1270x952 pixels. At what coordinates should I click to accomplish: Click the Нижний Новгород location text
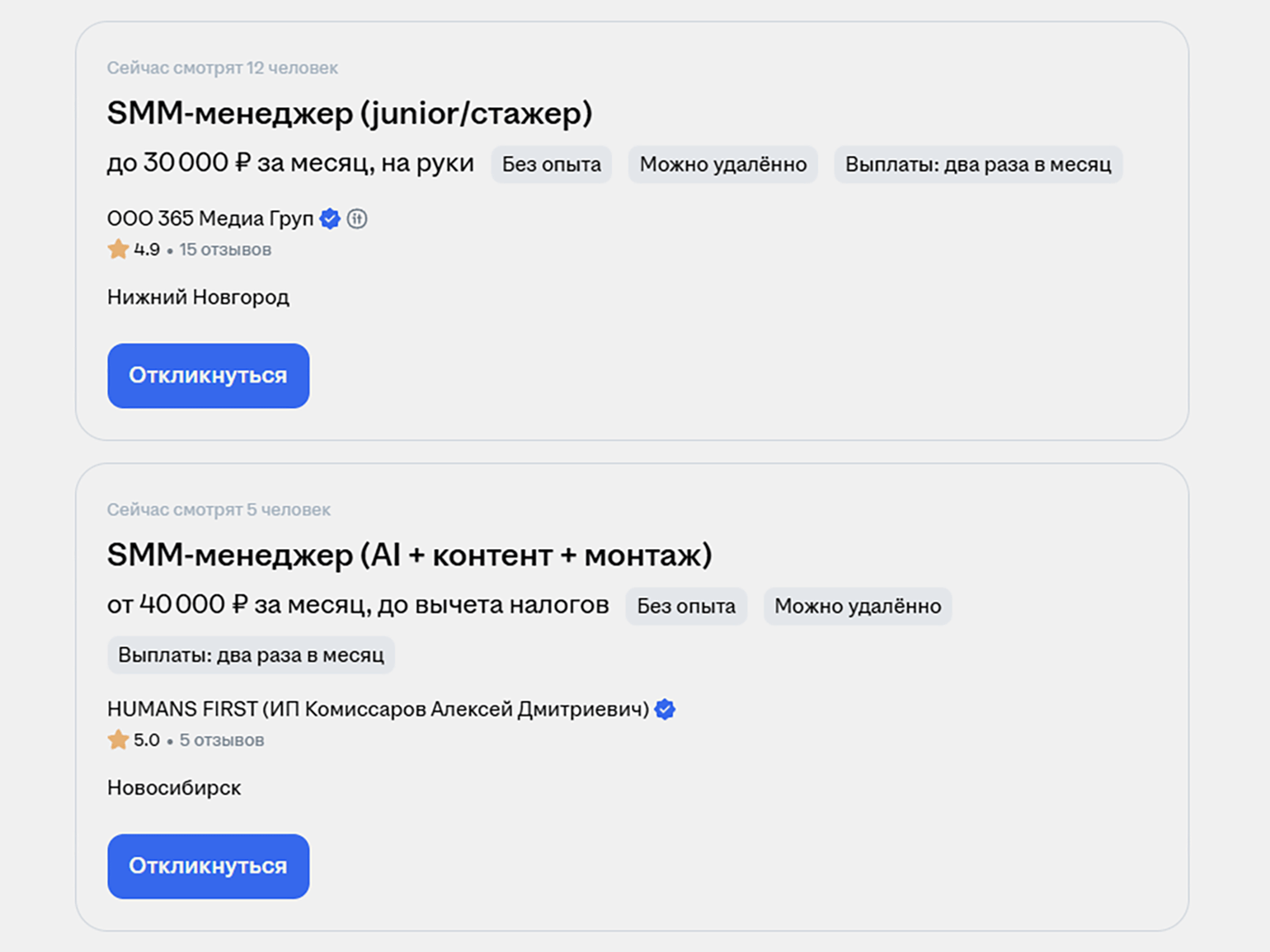198,298
